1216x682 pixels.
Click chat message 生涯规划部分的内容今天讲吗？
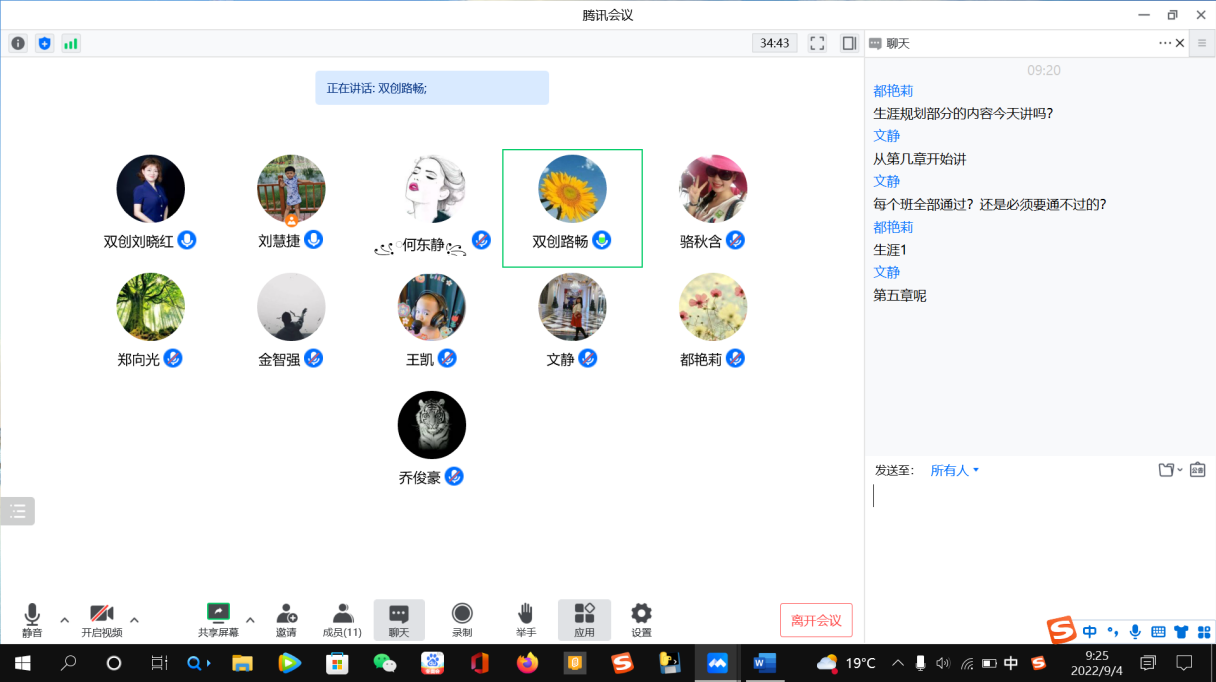[963, 113]
